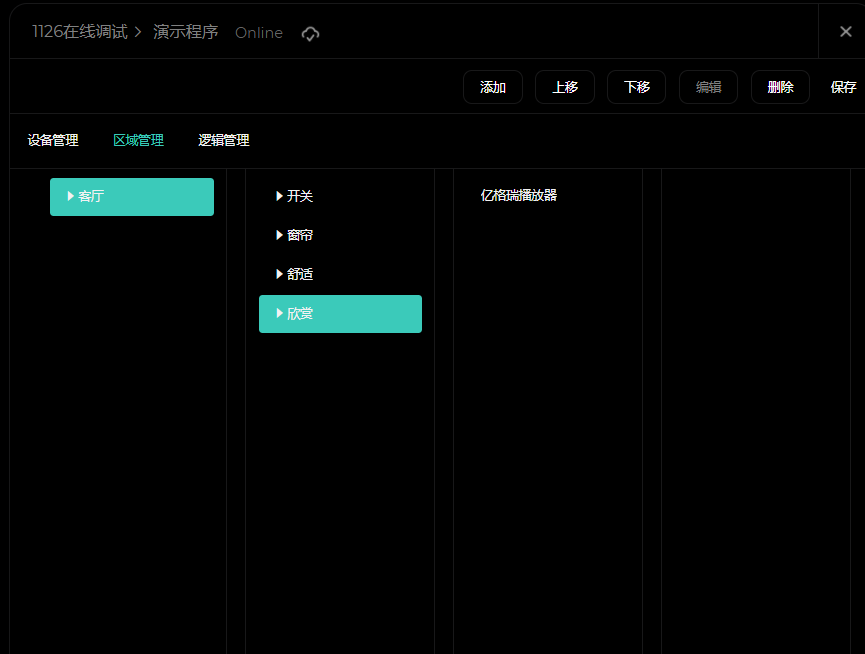Viewport: 865px width, 654px height.
Task: Click the cloud sync status icon
Action: pyautogui.click(x=310, y=33)
